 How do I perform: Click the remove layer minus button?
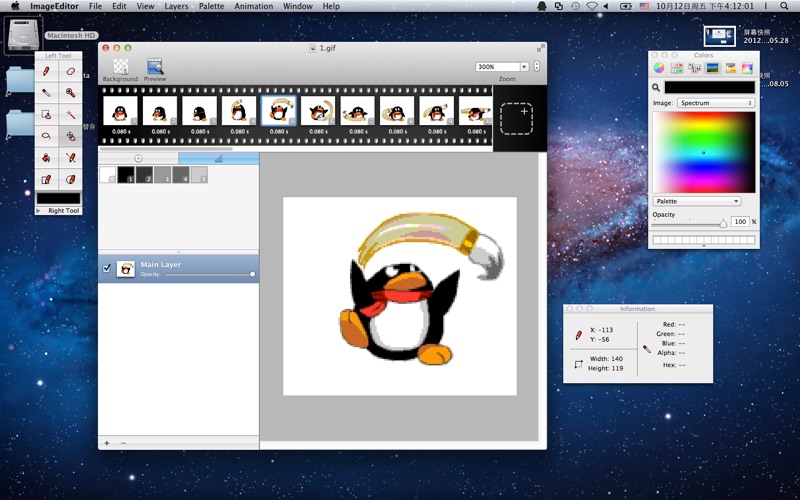coord(123,443)
